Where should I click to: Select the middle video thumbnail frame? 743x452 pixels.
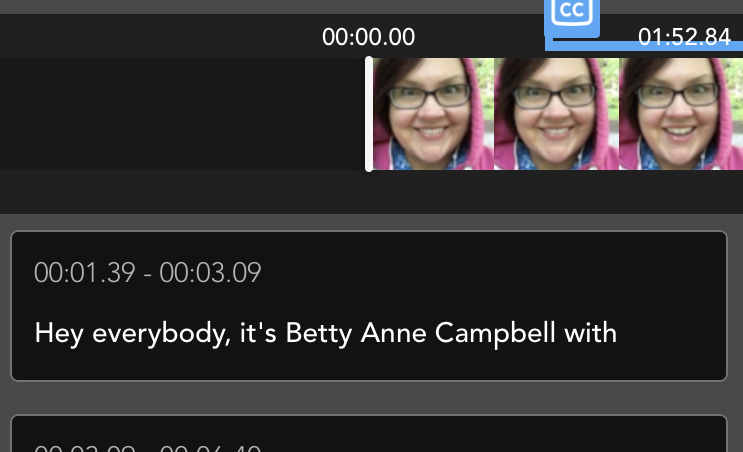coord(556,114)
